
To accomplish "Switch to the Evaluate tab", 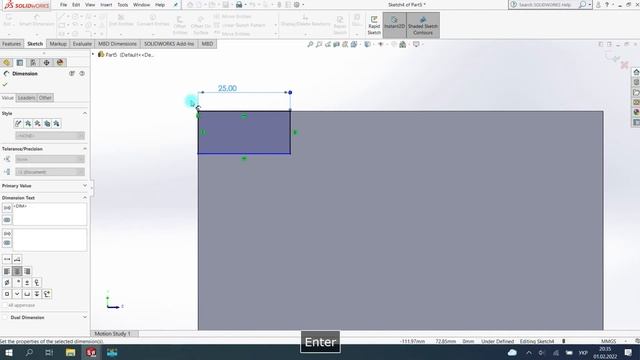I will (x=82, y=44).
